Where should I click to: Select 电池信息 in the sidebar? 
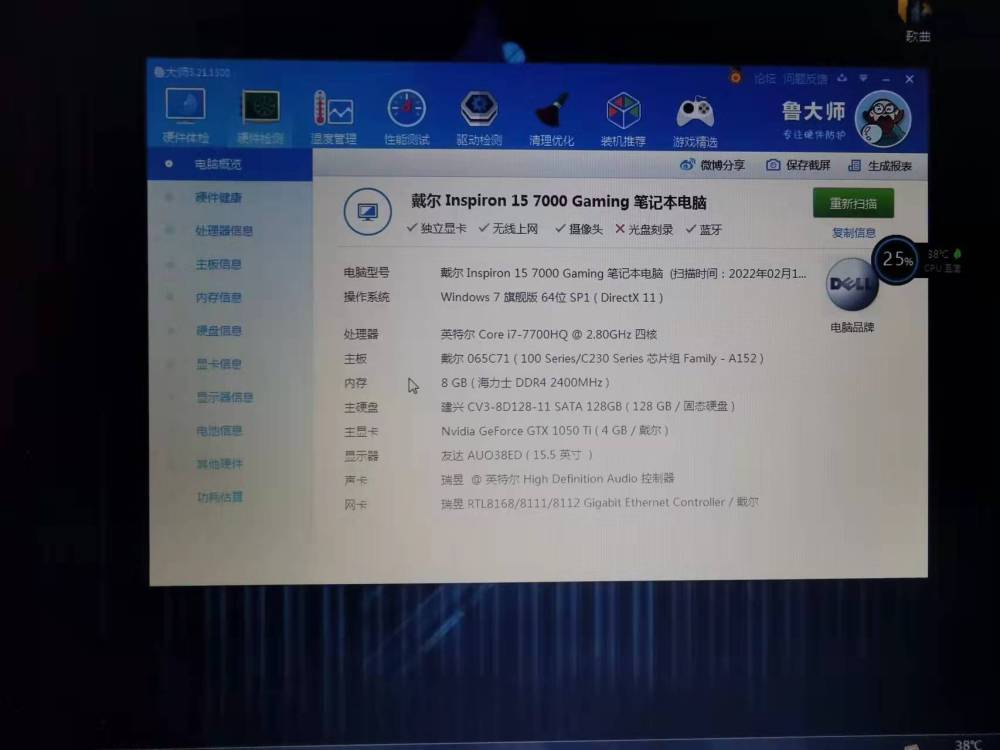(219, 431)
